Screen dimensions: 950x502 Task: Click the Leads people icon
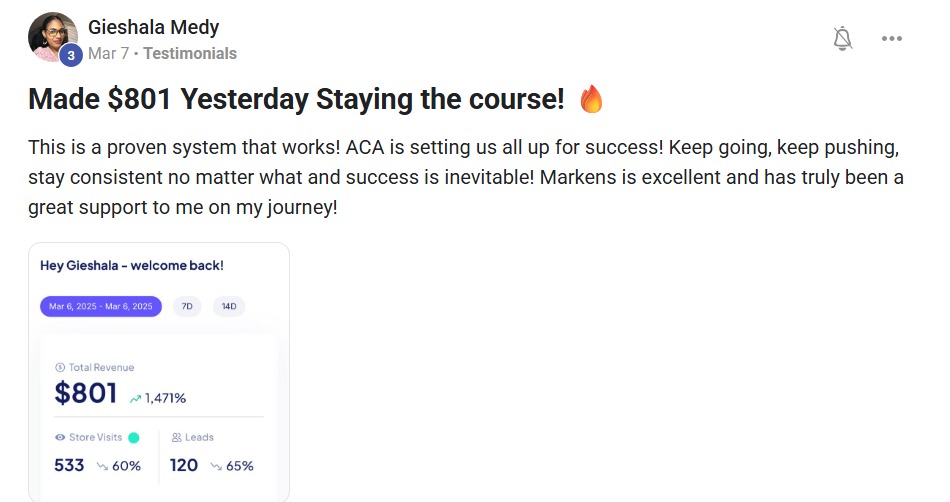(176, 437)
